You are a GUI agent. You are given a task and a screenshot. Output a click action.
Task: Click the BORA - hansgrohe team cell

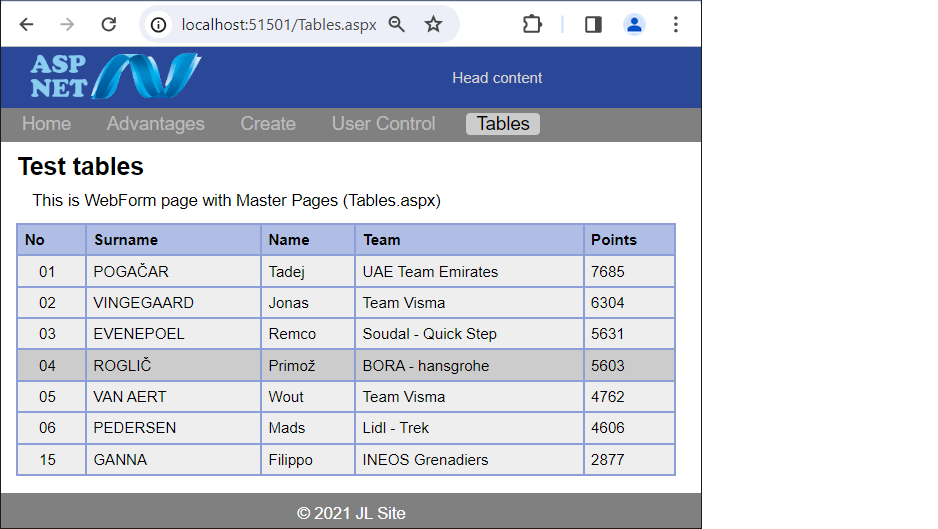coord(470,366)
